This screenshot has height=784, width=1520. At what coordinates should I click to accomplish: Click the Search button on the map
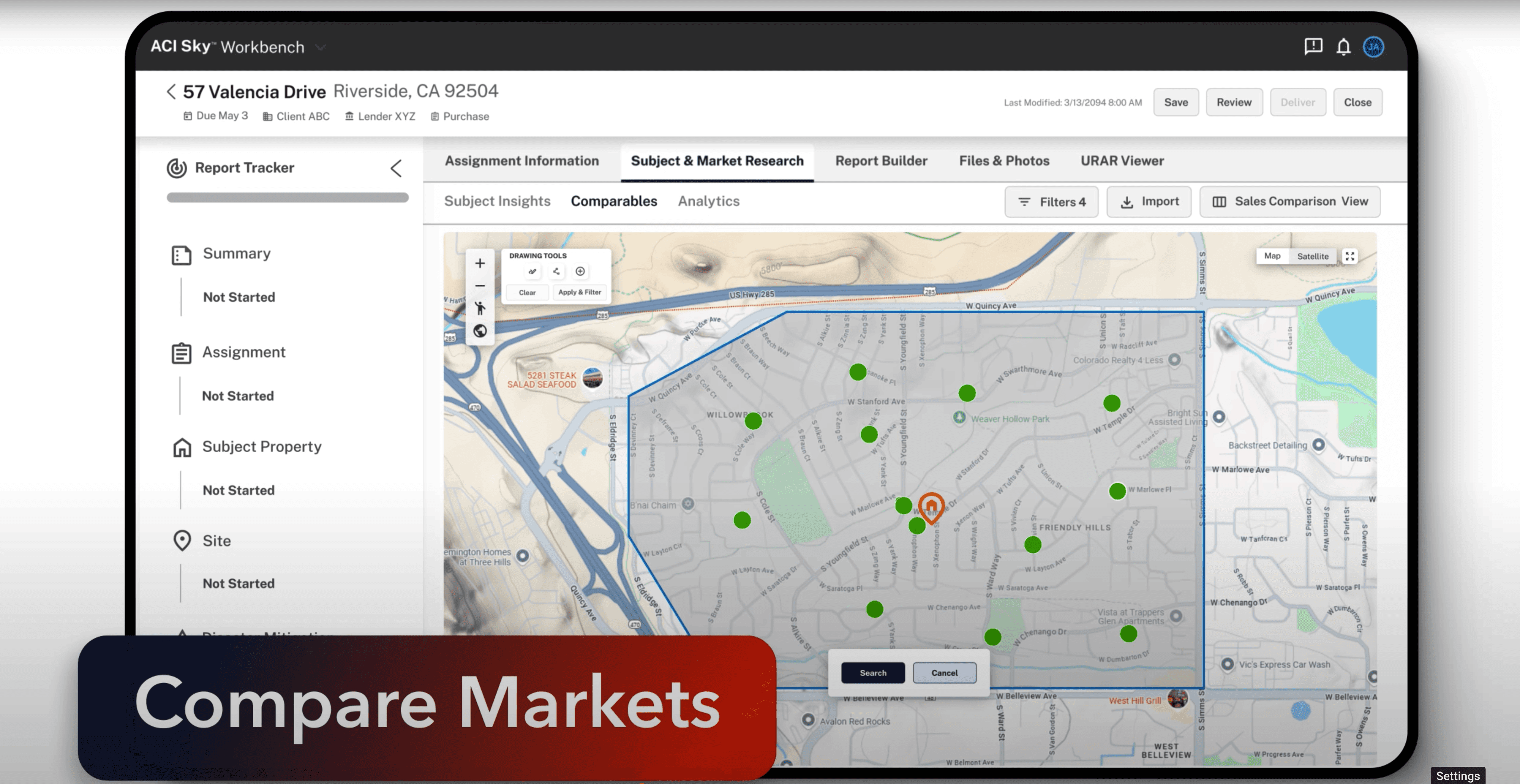click(873, 673)
